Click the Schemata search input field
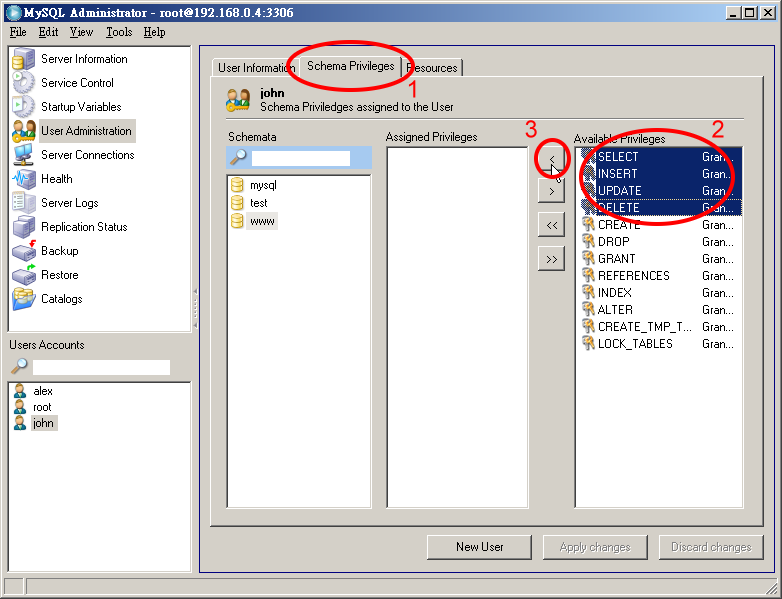The image size is (782, 599). point(300,158)
